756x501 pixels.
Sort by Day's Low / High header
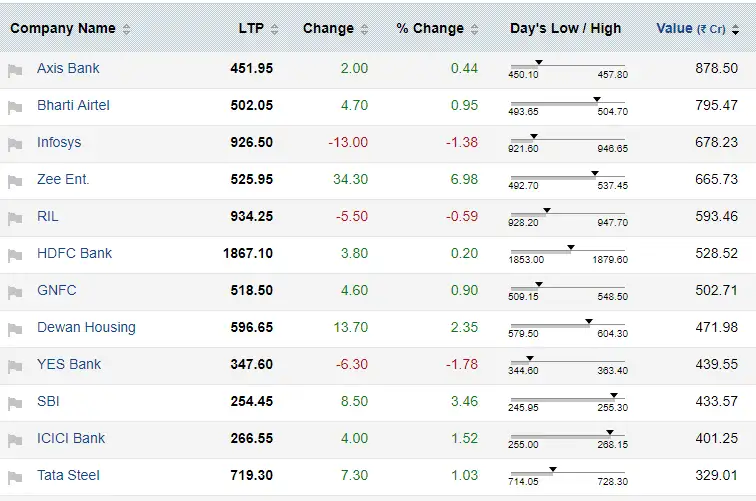click(565, 29)
